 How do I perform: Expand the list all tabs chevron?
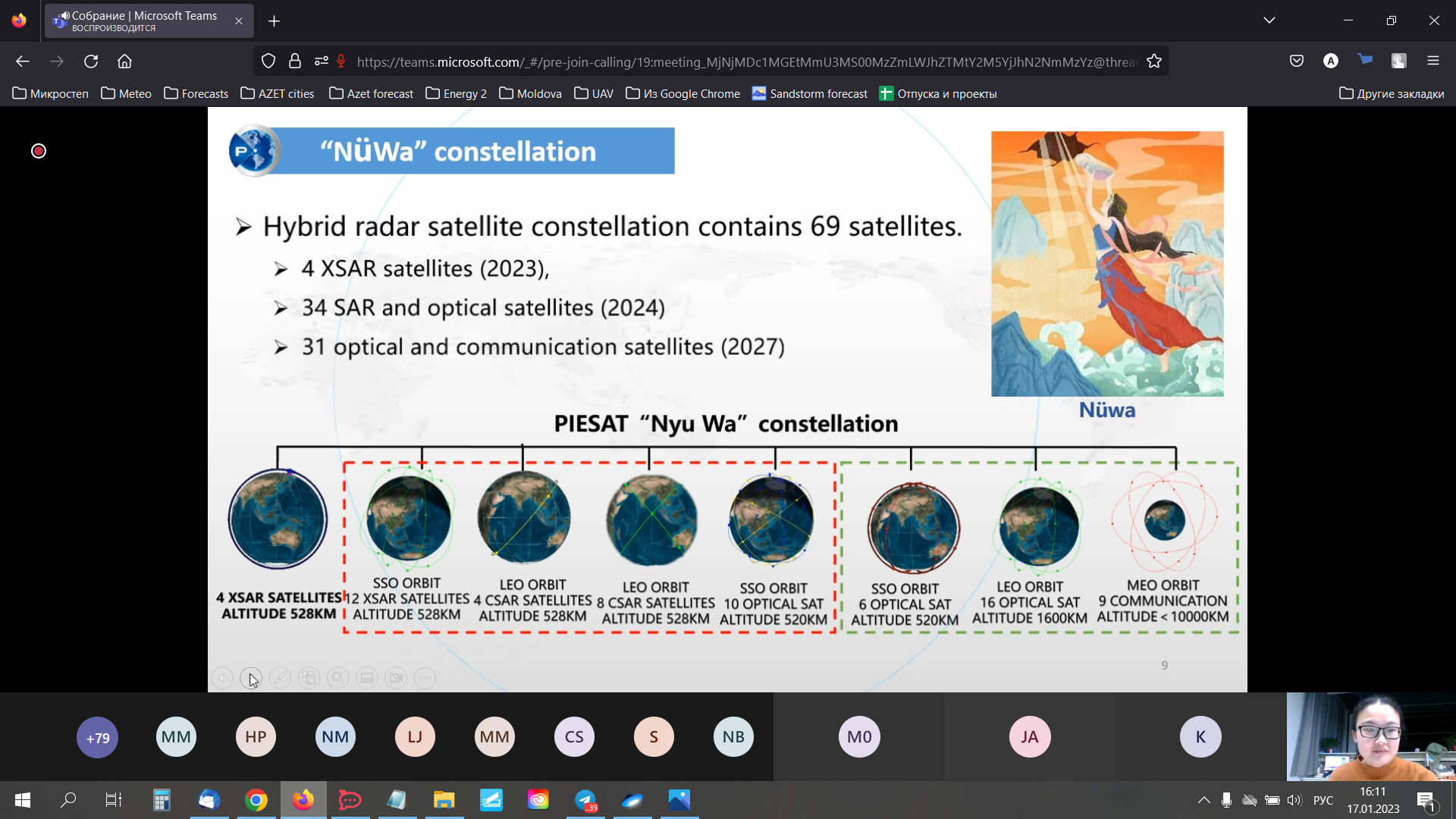[x=1269, y=20]
